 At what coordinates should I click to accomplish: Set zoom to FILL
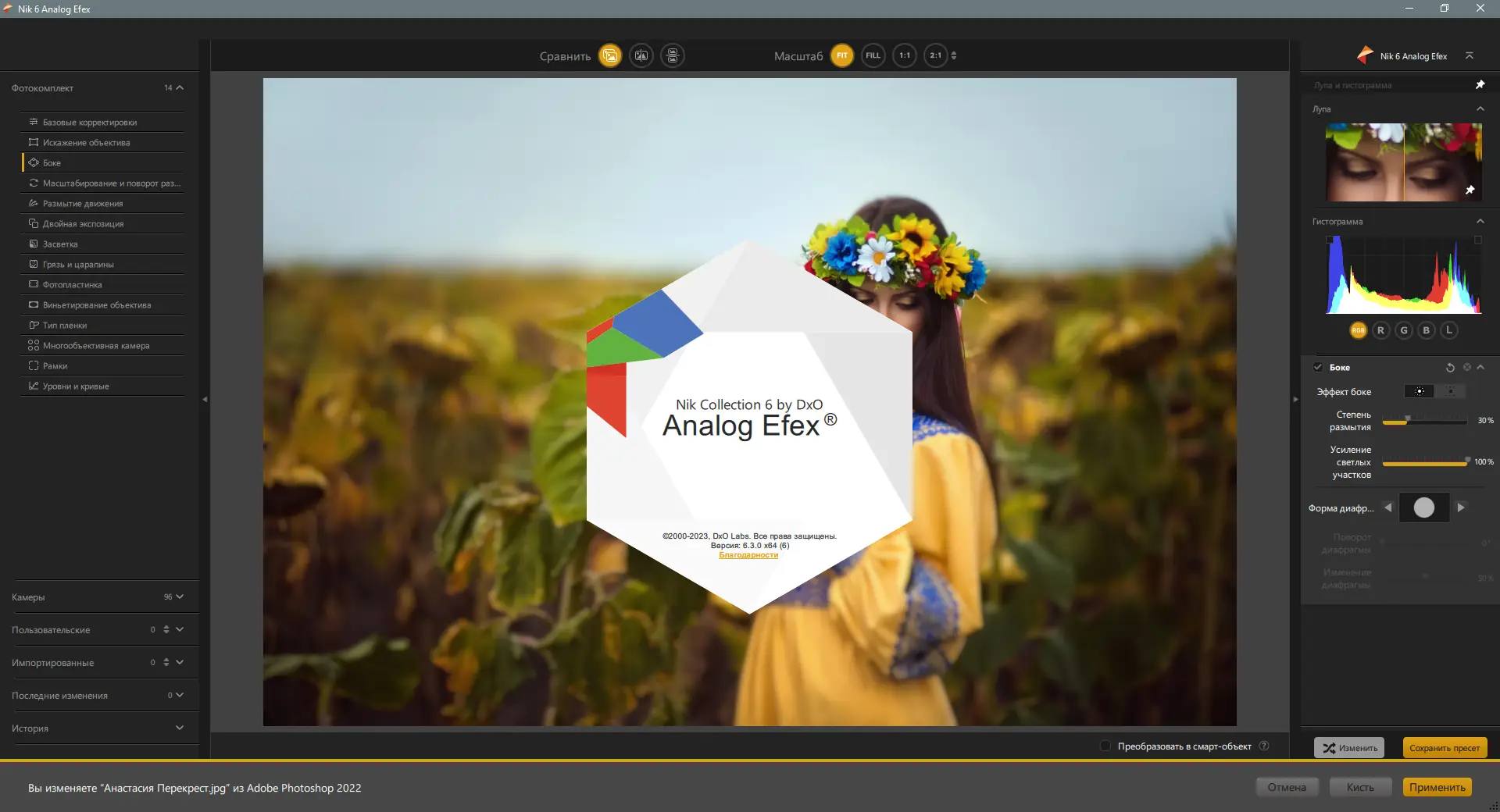coord(873,55)
